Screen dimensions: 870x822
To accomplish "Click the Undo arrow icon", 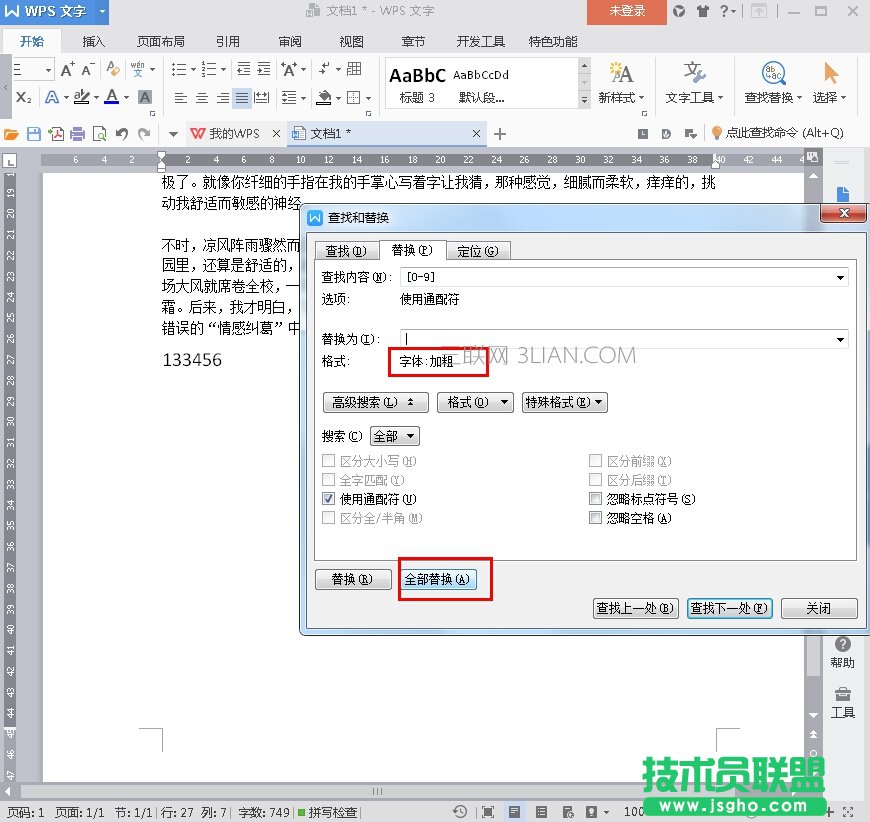I will [x=121, y=134].
